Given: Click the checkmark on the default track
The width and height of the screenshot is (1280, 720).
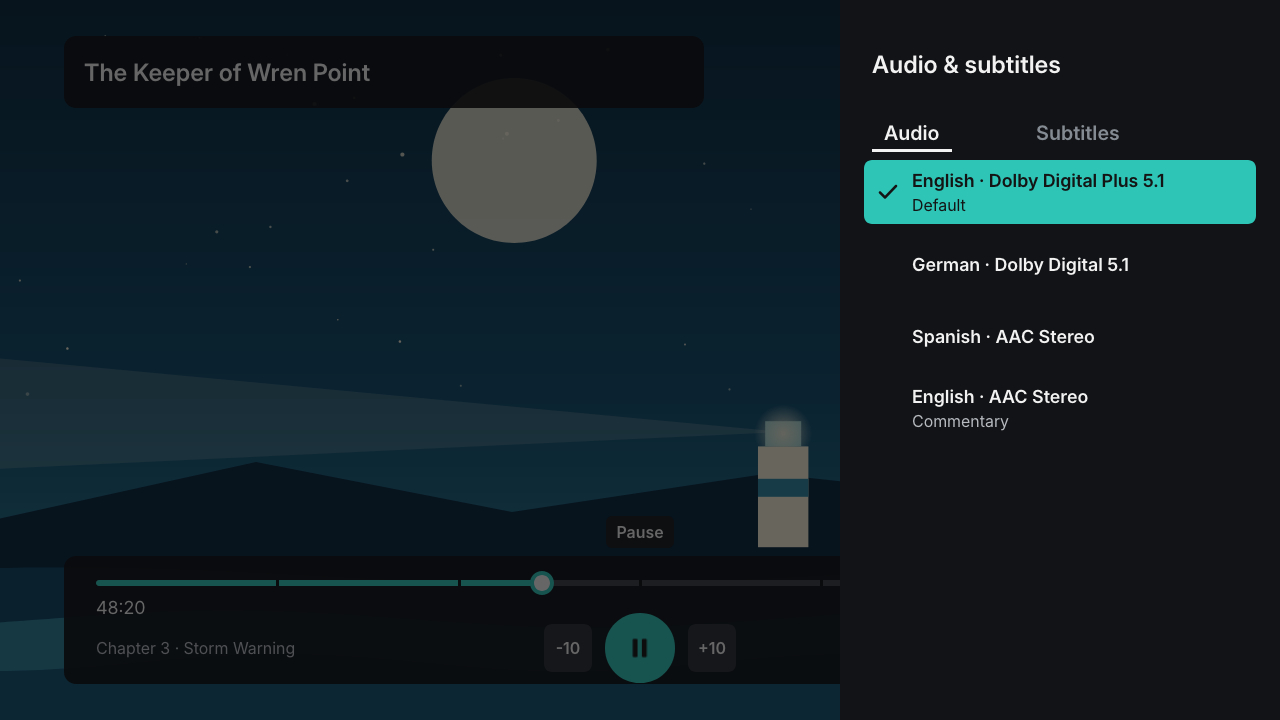Looking at the screenshot, I should (887, 192).
